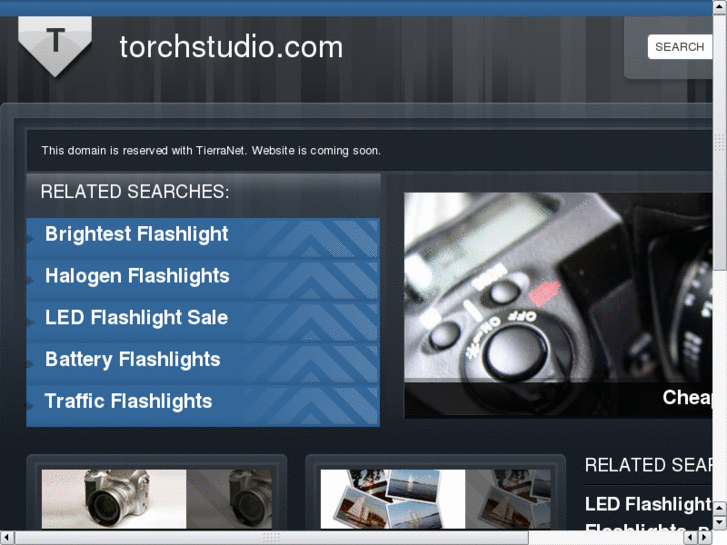Click the small arrow beside Traffic Flashlights
The image size is (727, 545).
(31, 406)
